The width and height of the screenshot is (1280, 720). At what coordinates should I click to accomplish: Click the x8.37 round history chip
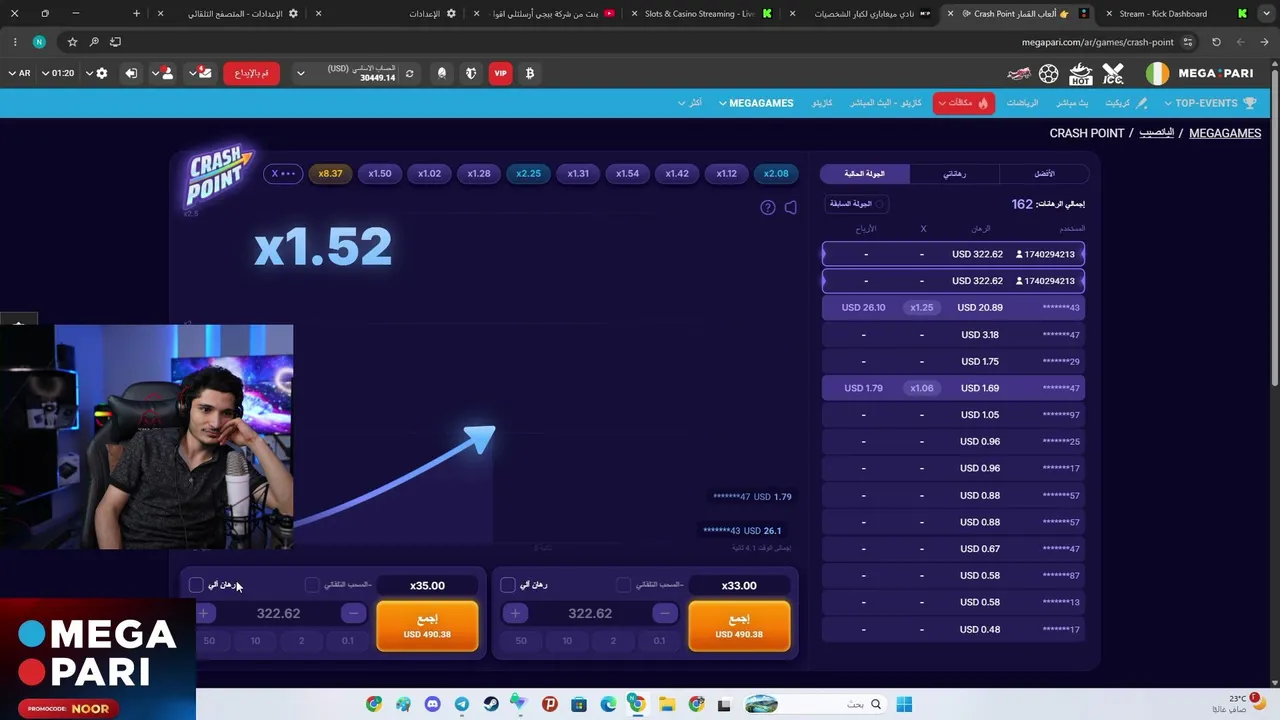click(330, 173)
